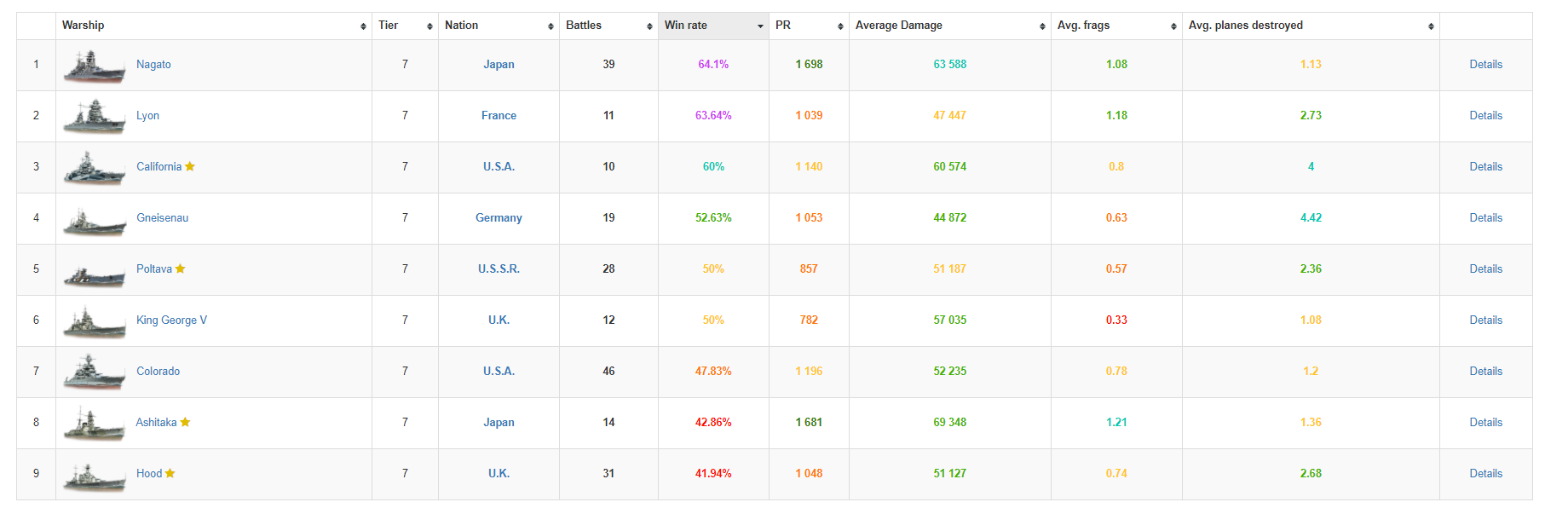Click the Ashitaka ship image
This screenshot has width=1568, height=508.
[x=94, y=424]
